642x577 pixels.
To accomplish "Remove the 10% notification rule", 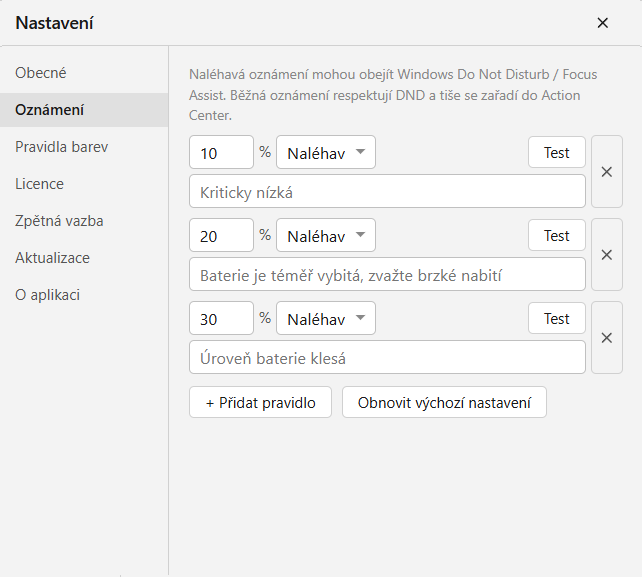I will 607,172.
